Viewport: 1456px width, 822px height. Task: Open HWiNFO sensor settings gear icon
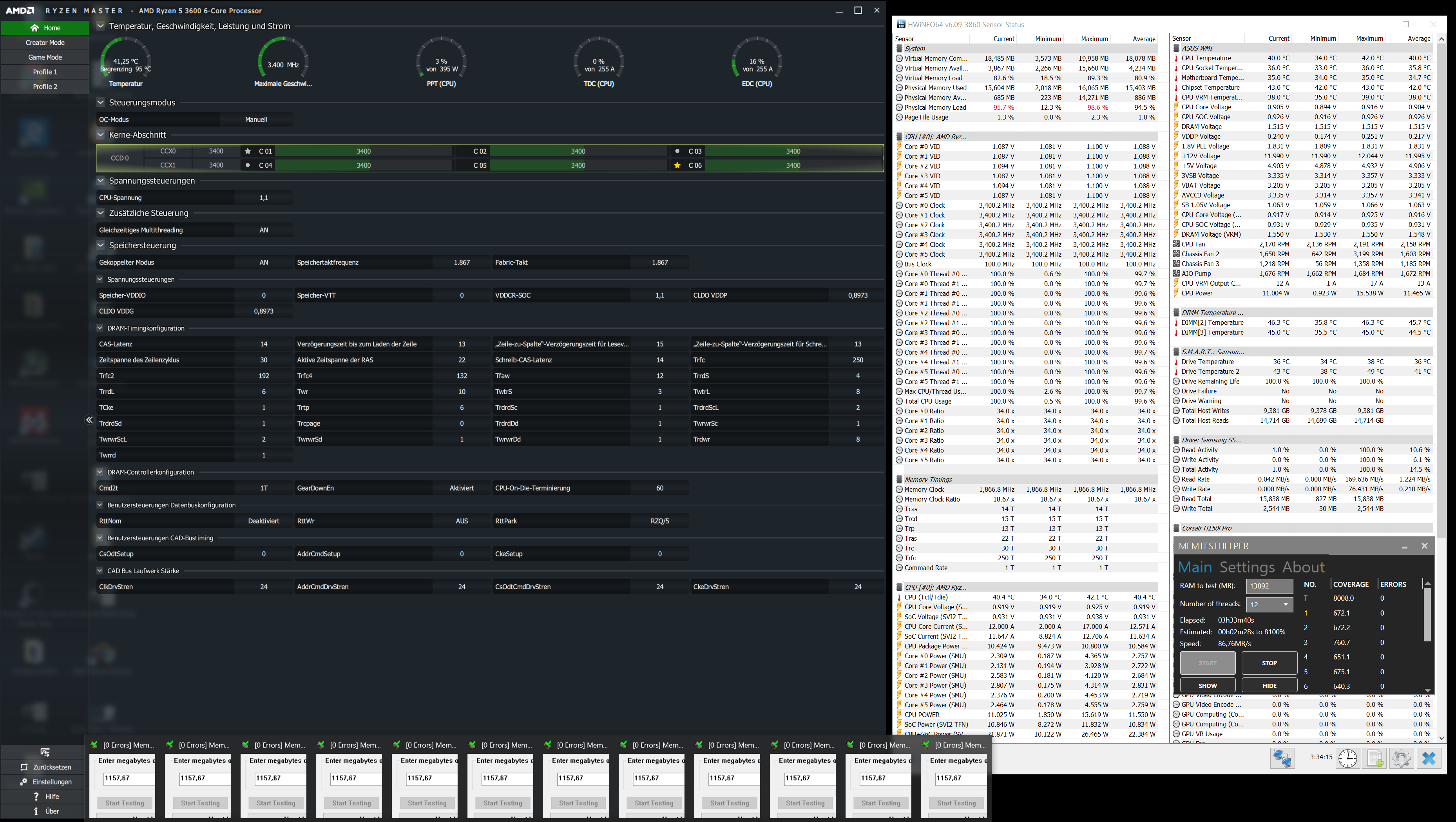(1401, 758)
